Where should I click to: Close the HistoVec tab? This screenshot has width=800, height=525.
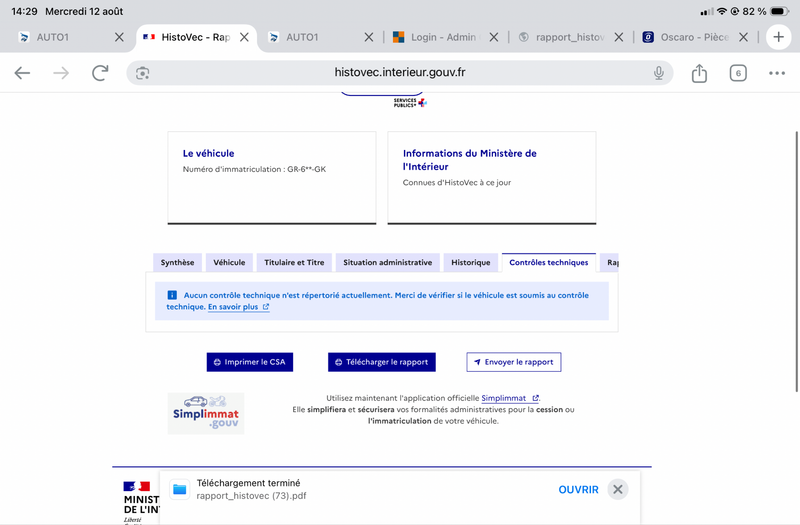[x=244, y=37]
